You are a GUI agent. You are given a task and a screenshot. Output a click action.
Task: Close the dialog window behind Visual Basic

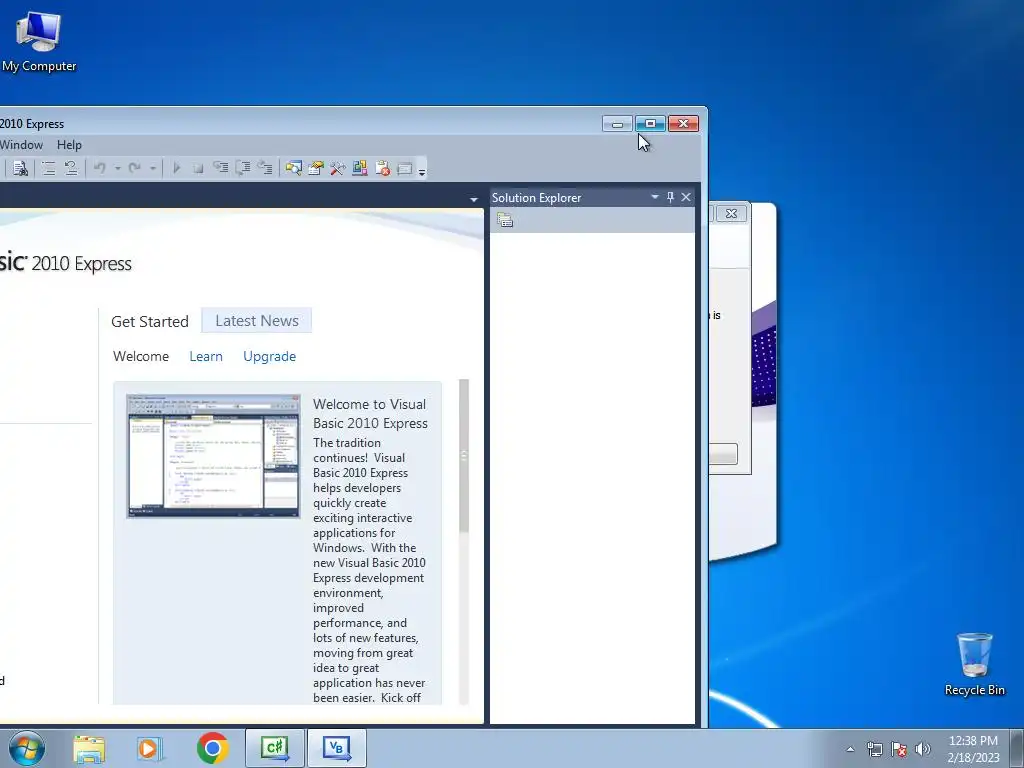point(731,214)
